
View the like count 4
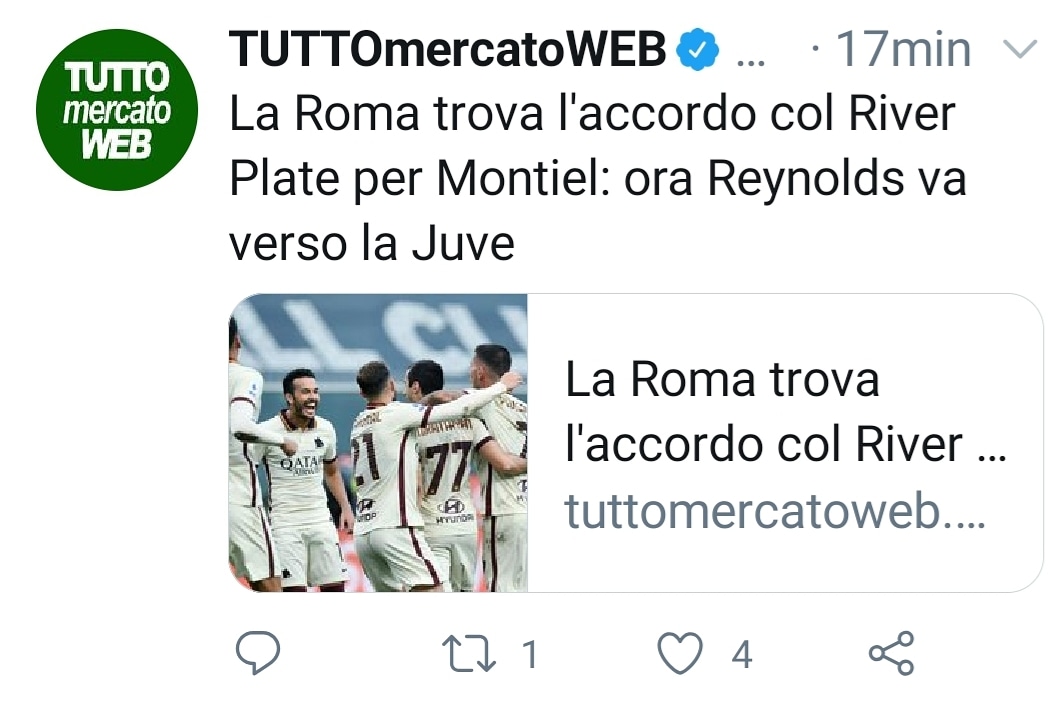click(741, 654)
